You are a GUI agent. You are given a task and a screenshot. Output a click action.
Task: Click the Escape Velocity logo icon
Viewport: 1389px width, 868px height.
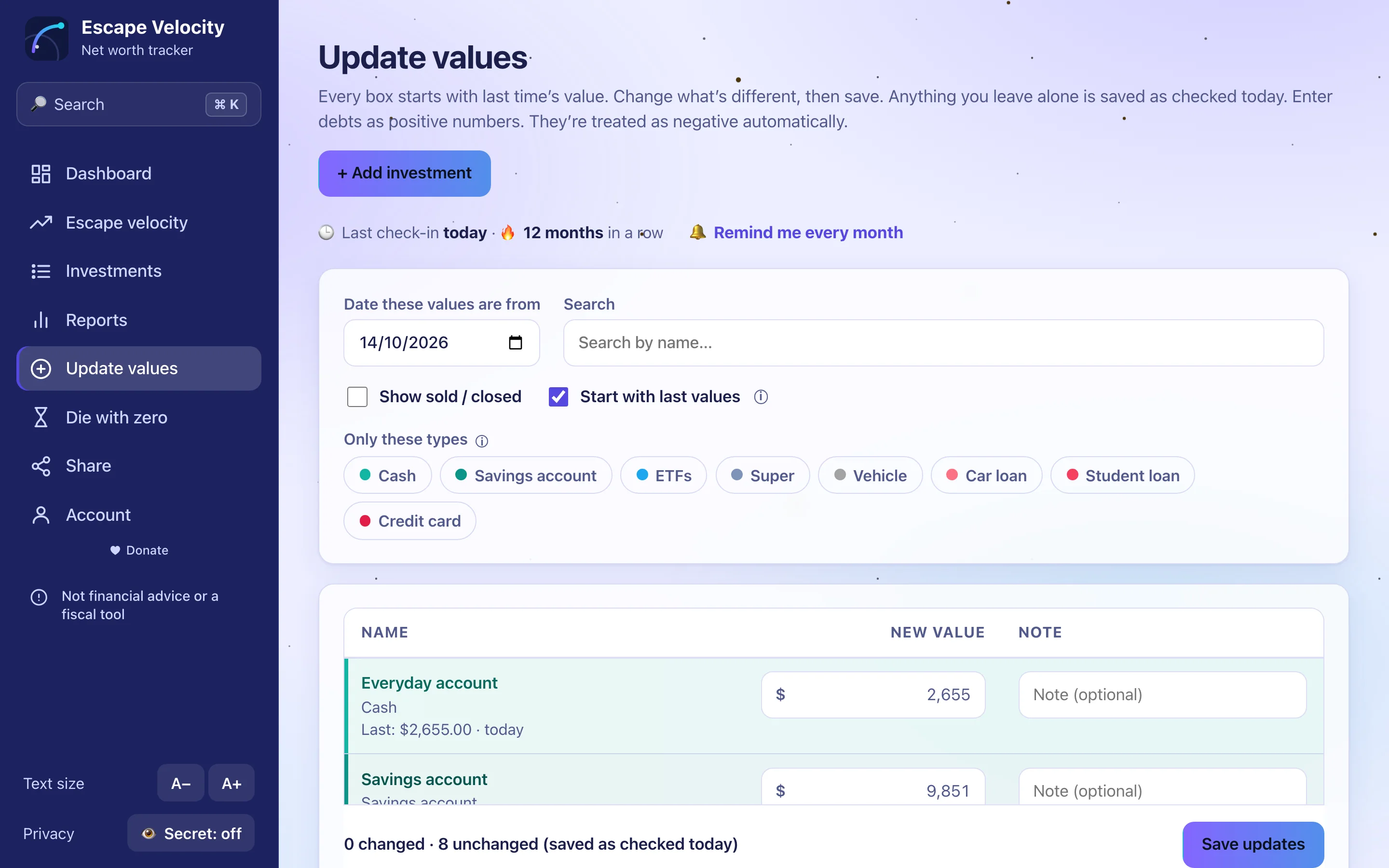click(x=46, y=38)
